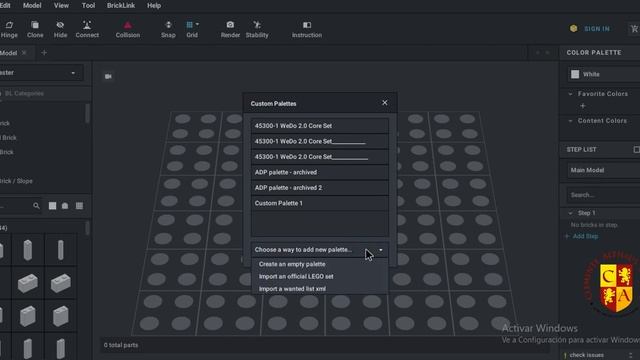
Task: Click the coin icon beside Sign In
Action: click(573, 29)
